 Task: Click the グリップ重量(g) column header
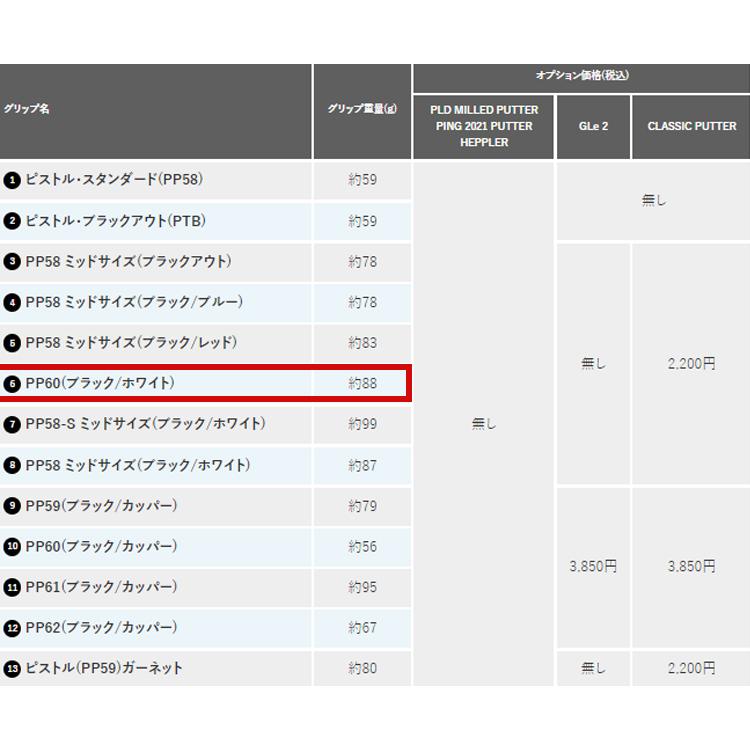362,111
